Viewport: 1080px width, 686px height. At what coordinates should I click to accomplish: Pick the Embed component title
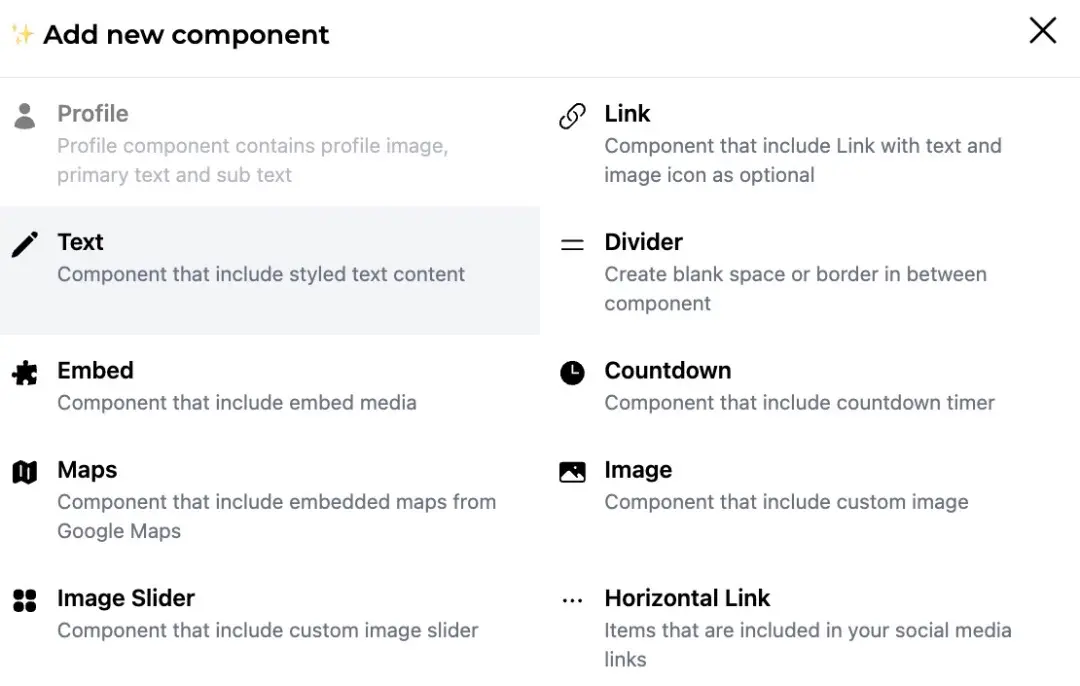(95, 371)
